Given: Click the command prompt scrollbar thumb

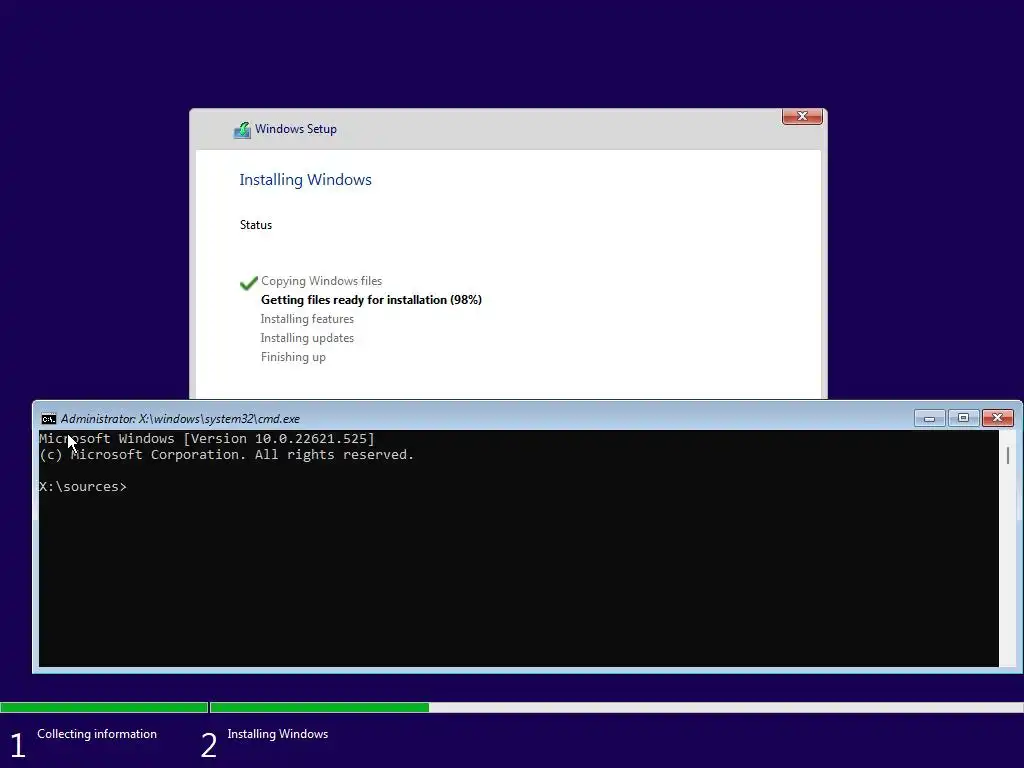Looking at the screenshot, I should click(x=1008, y=455).
